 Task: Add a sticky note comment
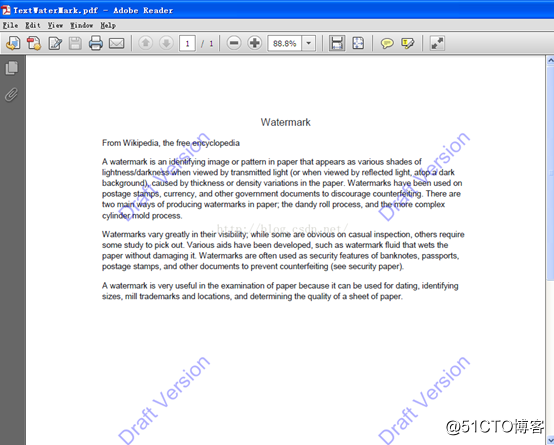pyautogui.click(x=387, y=43)
